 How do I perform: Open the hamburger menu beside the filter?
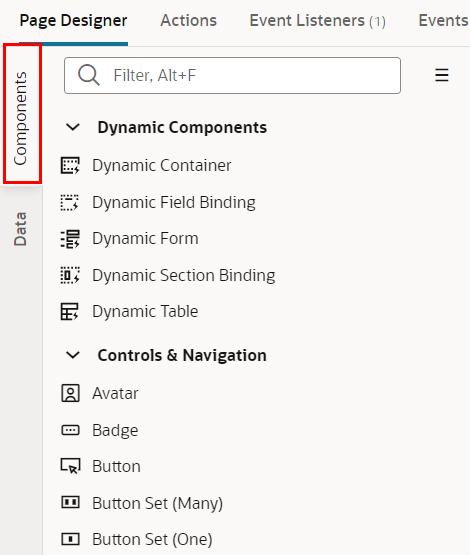coord(442,75)
